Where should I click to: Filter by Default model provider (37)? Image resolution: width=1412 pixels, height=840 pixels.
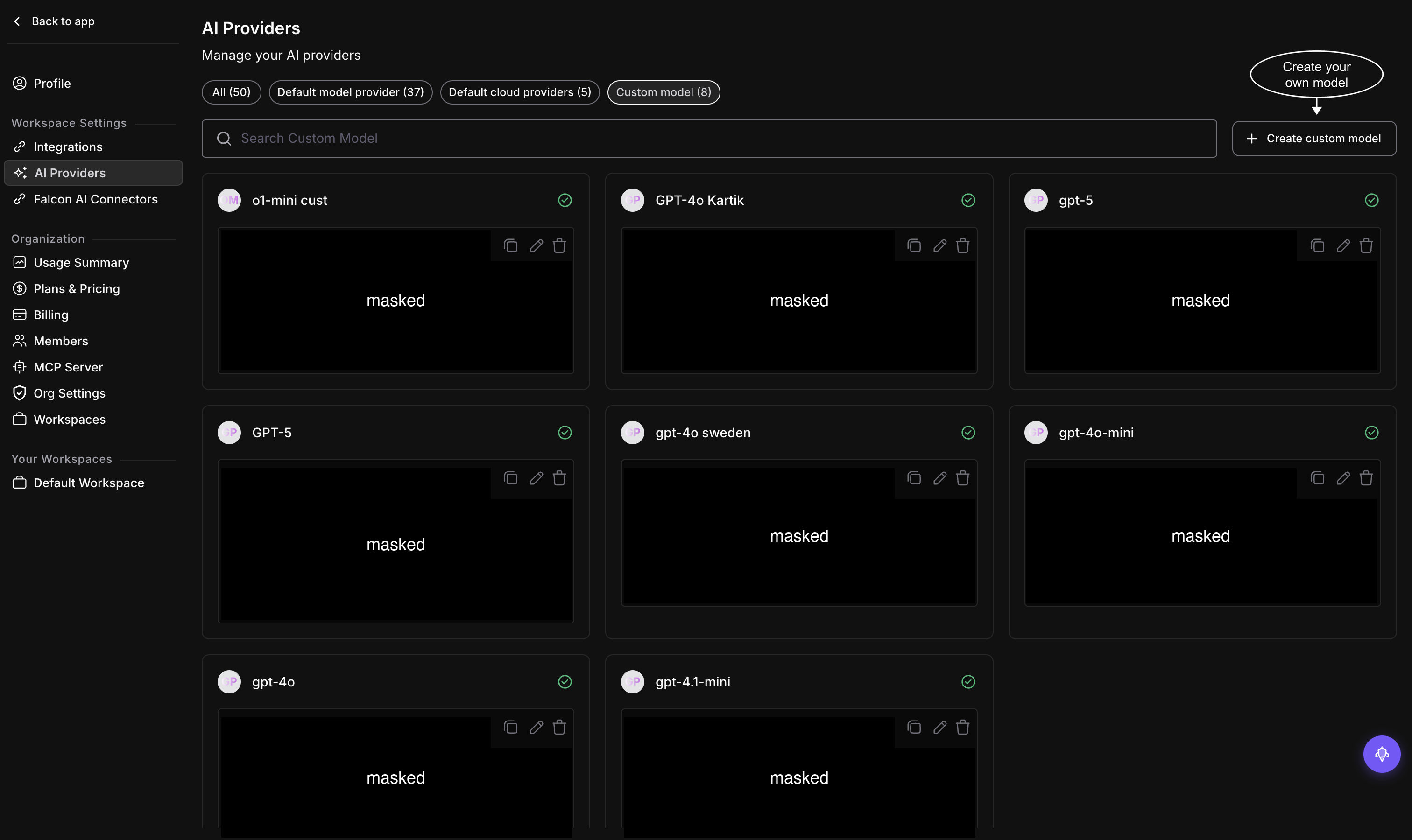[x=351, y=92]
